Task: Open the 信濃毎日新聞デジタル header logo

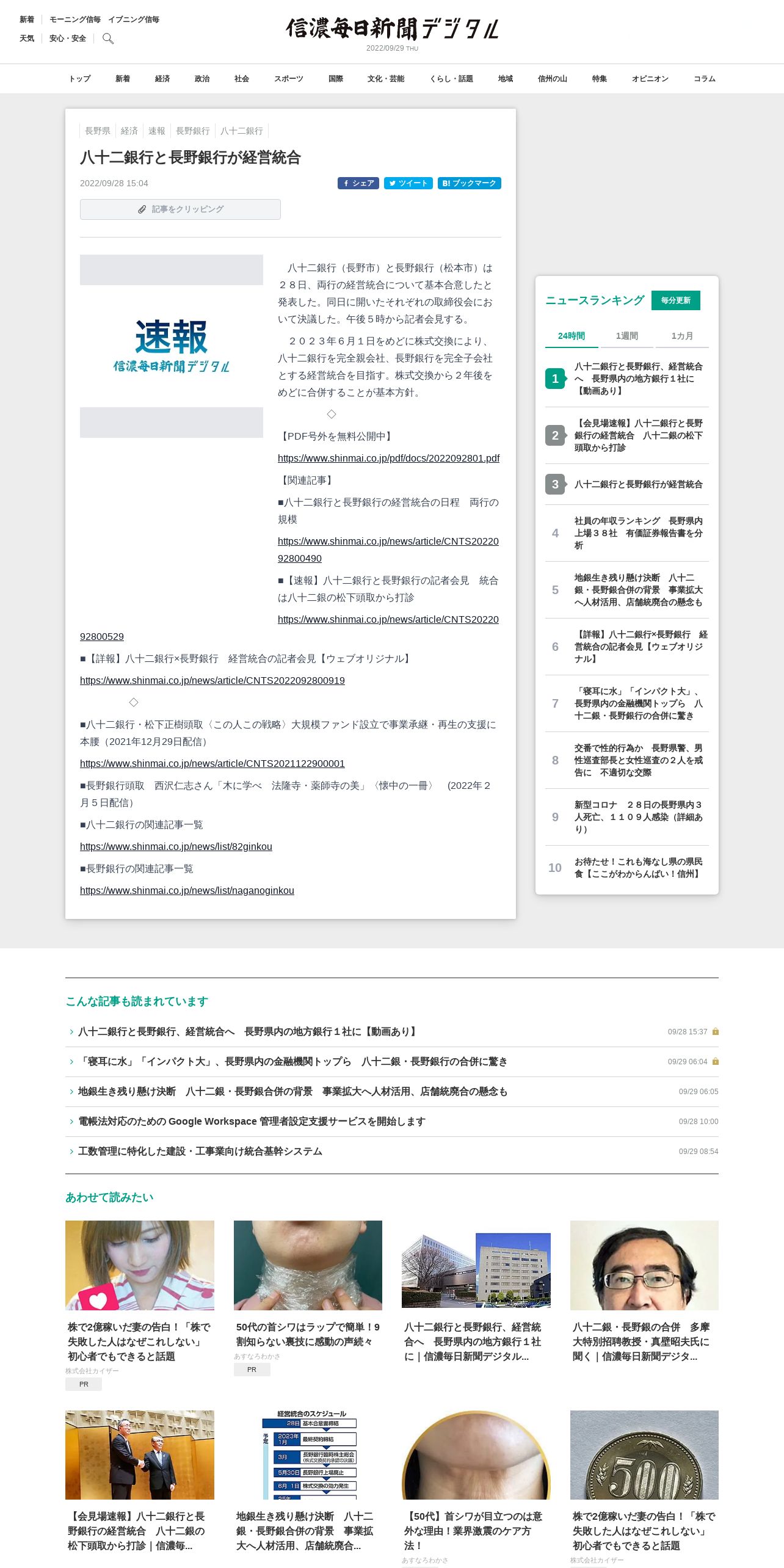Action: click(392, 29)
